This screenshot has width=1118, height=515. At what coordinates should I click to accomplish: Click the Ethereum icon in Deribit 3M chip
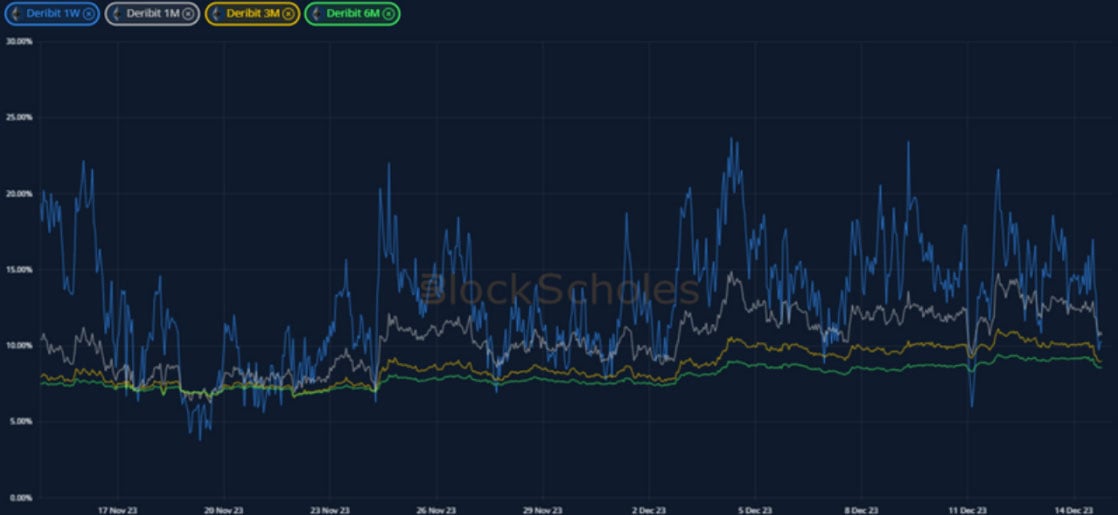pyautogui.click(x=217, y=14)
